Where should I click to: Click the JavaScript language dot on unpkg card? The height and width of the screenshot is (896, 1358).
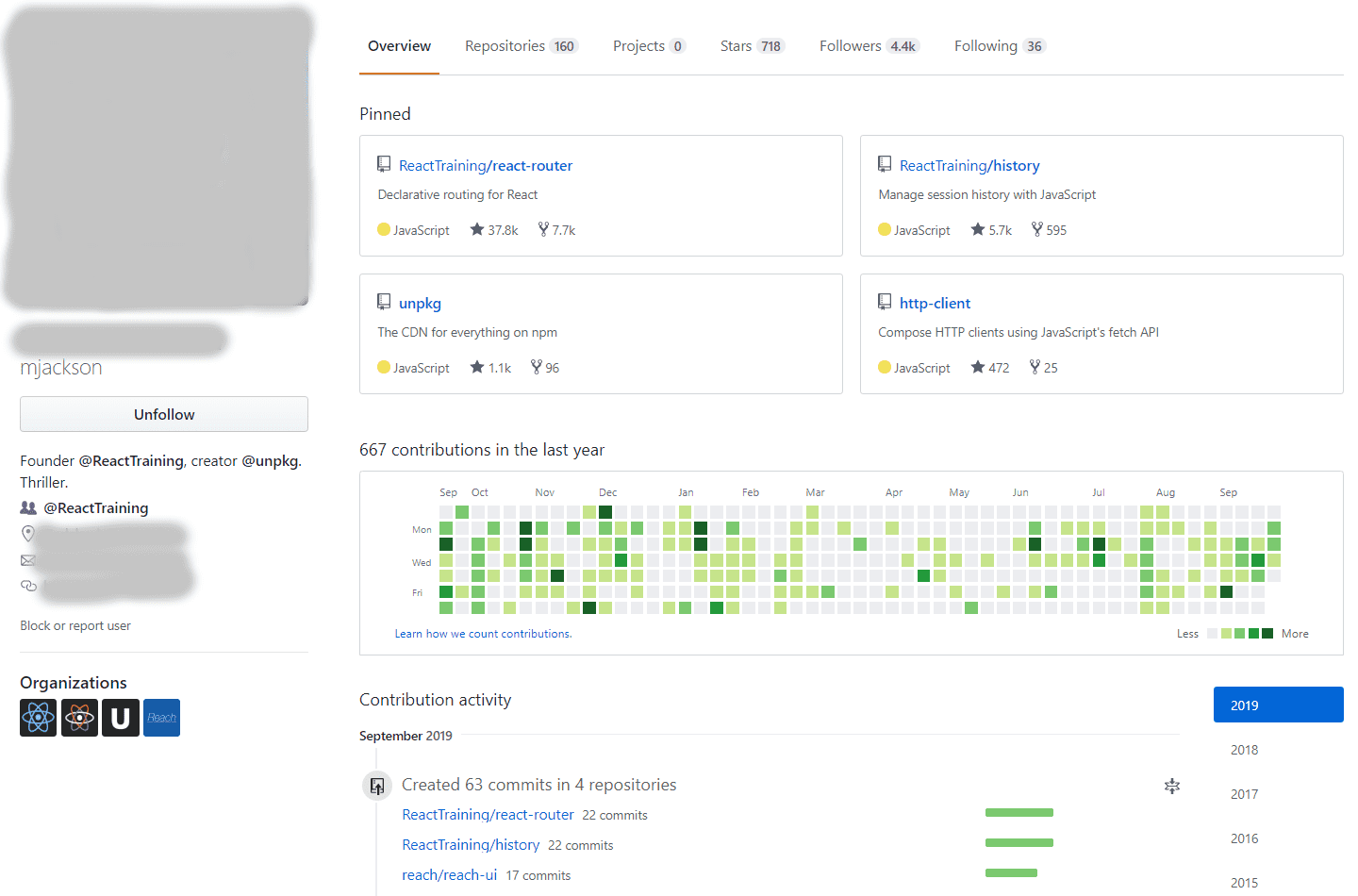pos(384,367)
